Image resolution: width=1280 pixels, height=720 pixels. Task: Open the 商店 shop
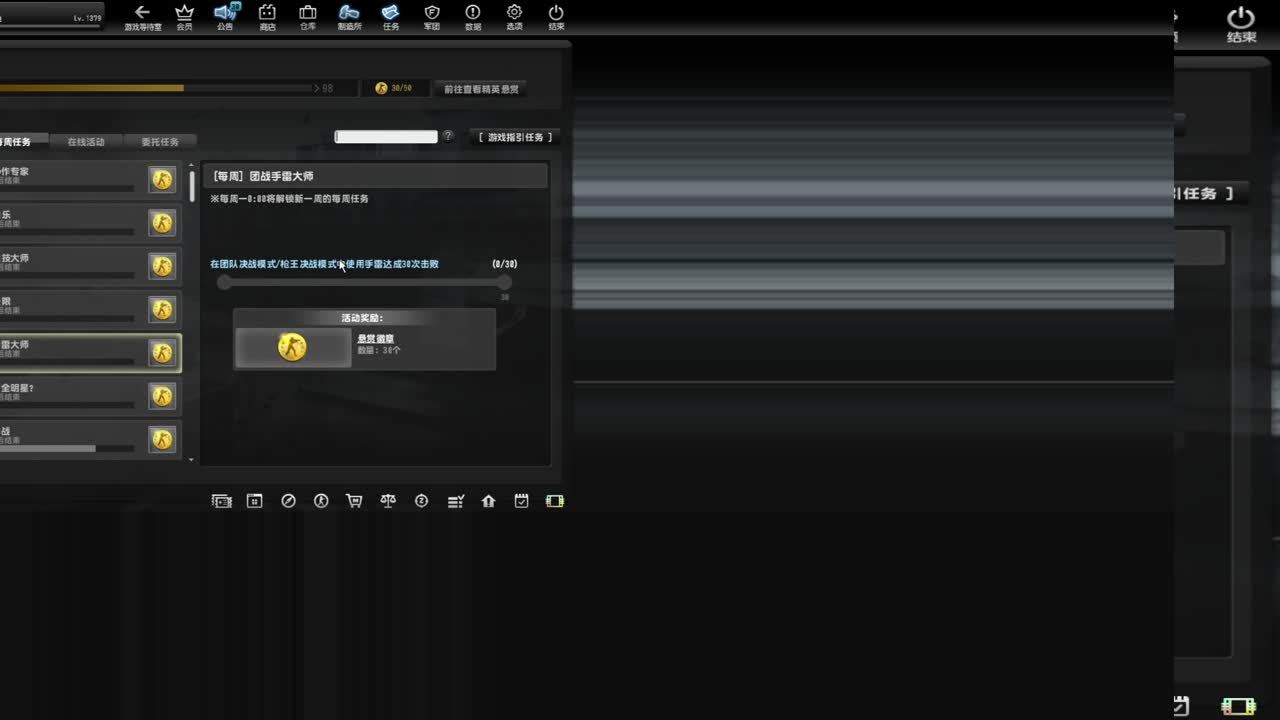[x=267, y=17]
